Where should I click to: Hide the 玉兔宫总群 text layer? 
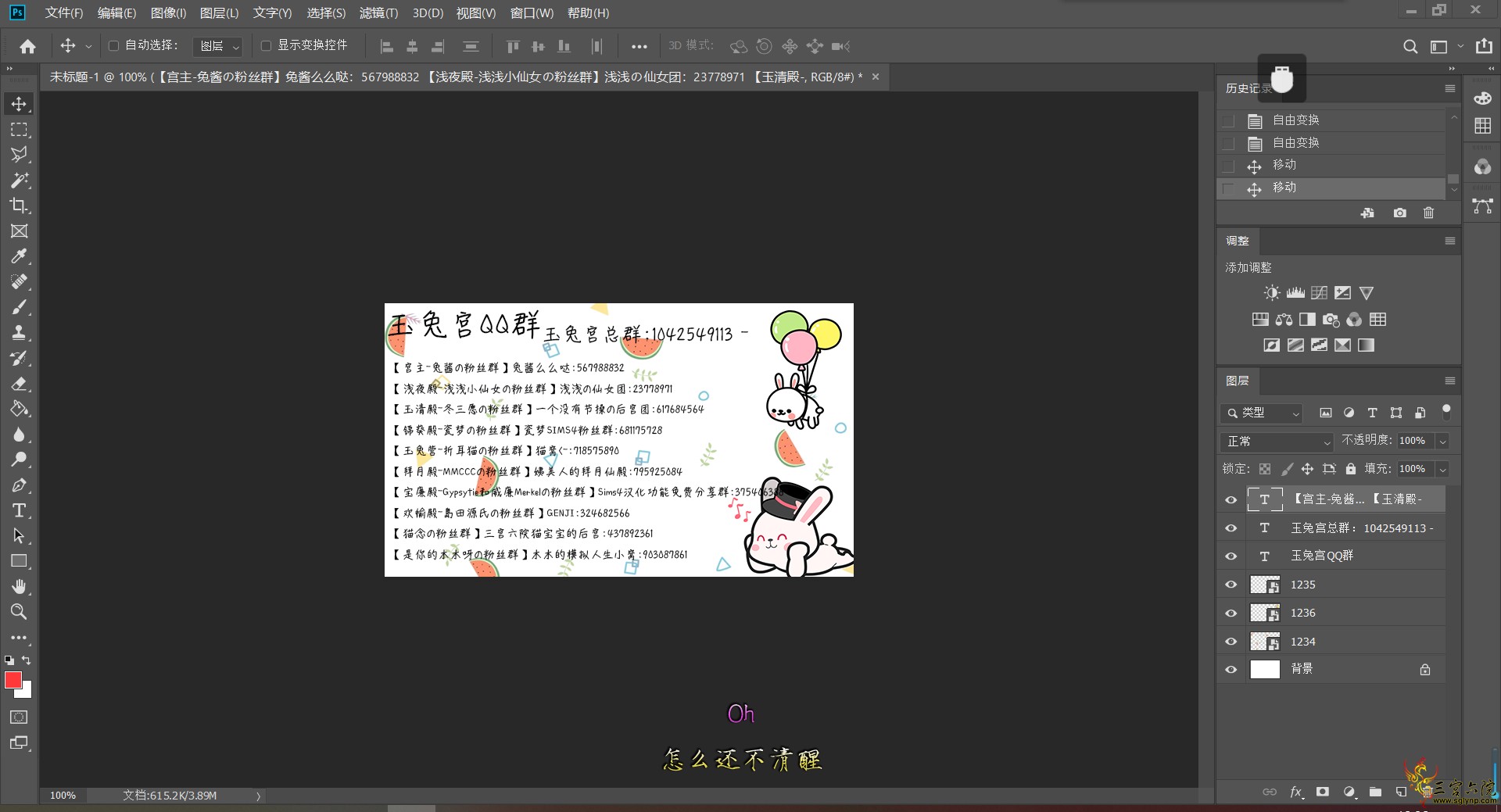[x=1231, y=528]
